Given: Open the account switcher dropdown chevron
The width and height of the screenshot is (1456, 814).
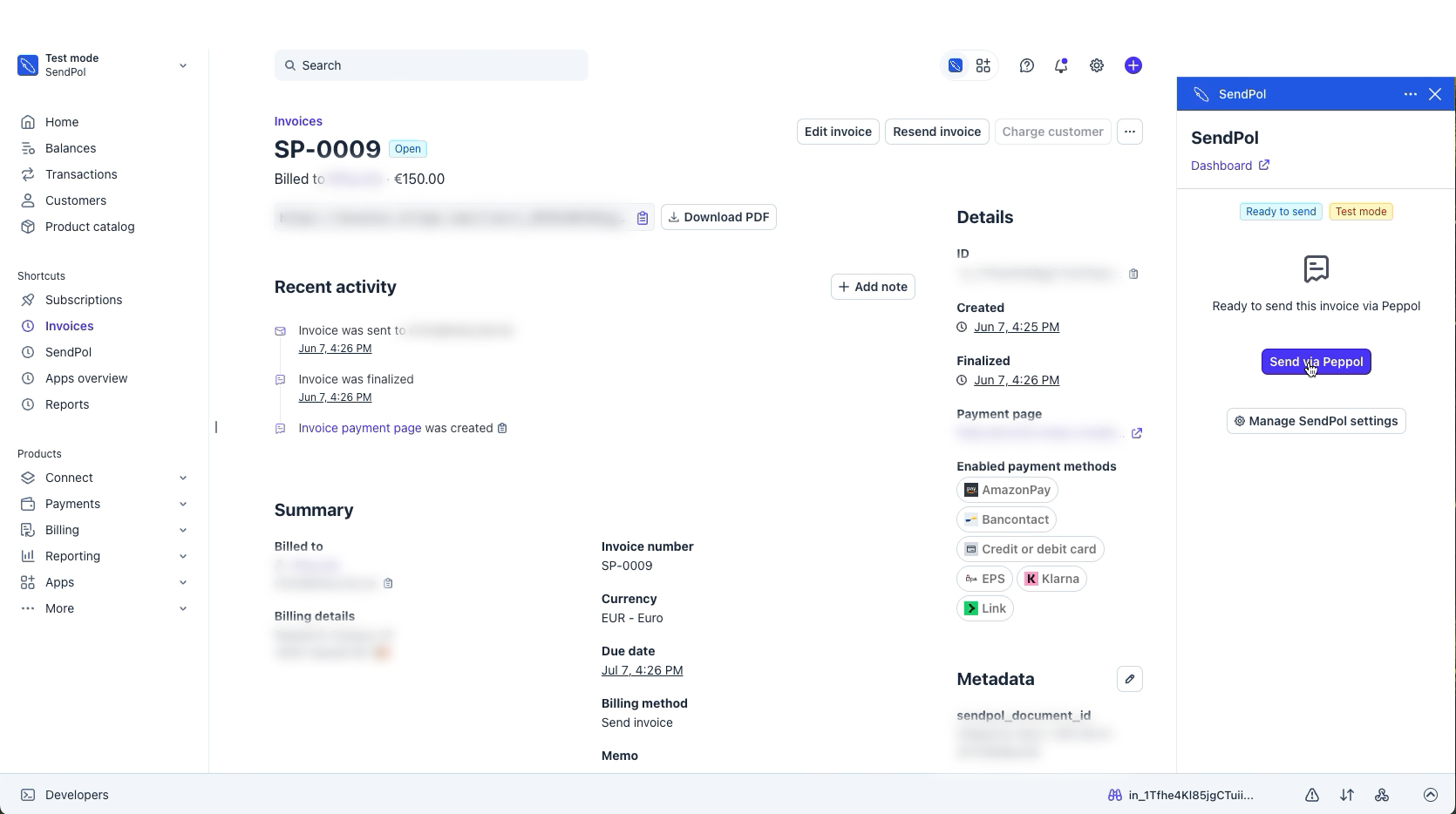Looking at the screenshot, I should (183, 65).
